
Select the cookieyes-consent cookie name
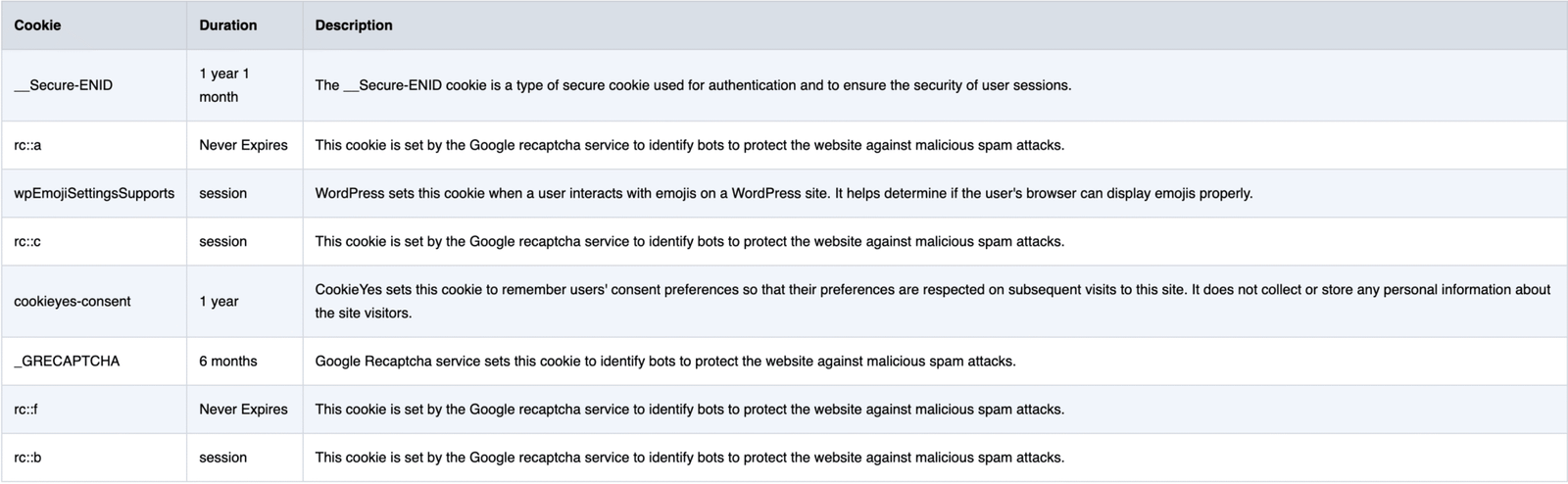click(73, 302)
